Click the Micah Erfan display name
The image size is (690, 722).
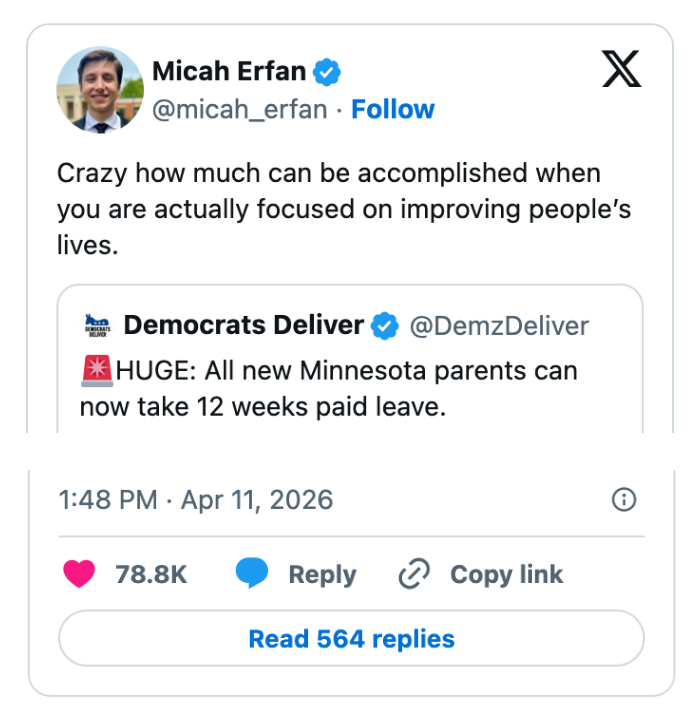229,72
